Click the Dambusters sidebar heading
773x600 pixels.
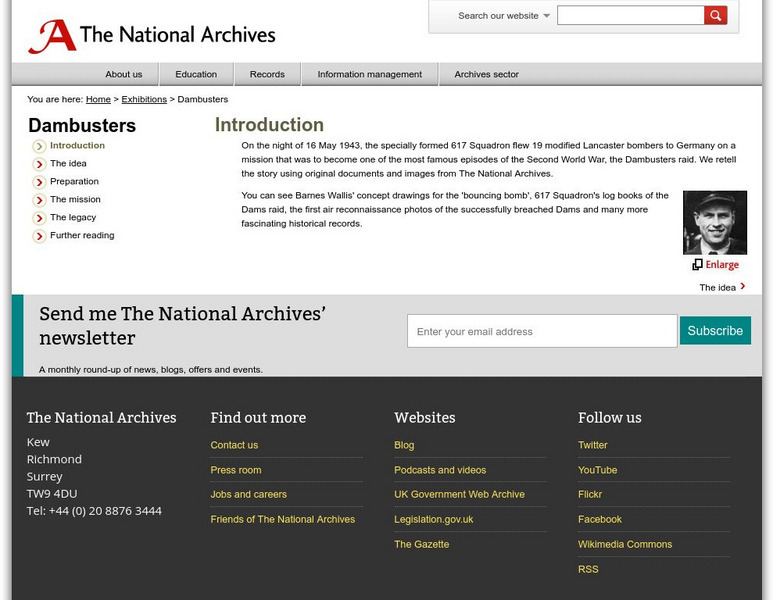point(82,126)
